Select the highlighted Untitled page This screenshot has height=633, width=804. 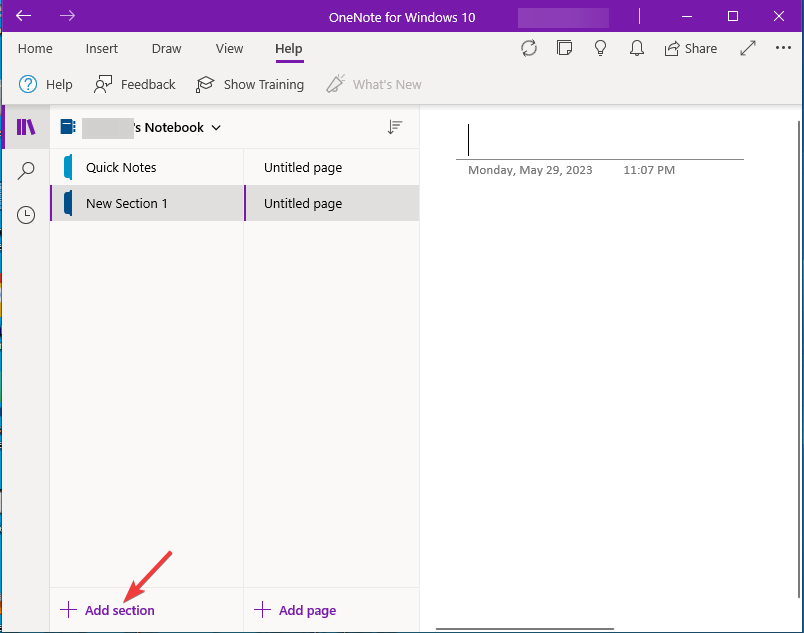click(332, 203)
